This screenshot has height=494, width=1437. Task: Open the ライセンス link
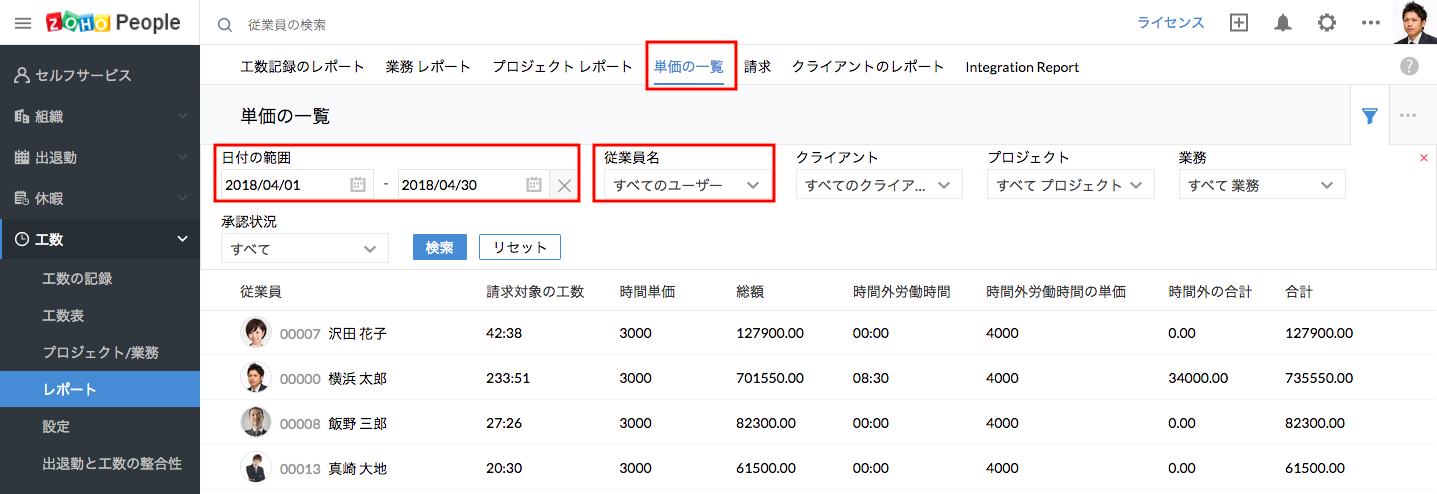pyautogui.click(x=1170, y=23)
